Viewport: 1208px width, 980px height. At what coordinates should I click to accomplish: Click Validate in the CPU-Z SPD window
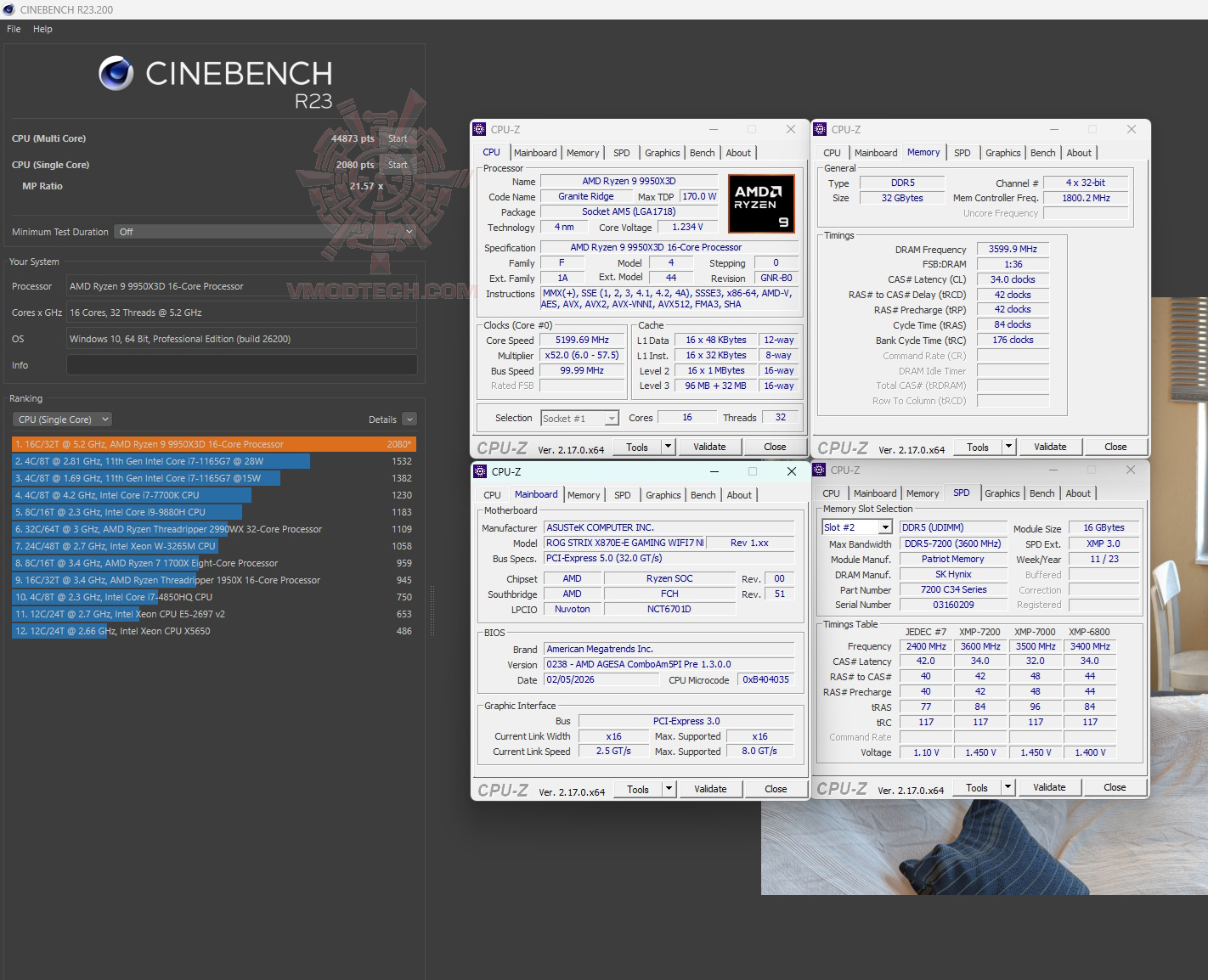click(1049, 787)
